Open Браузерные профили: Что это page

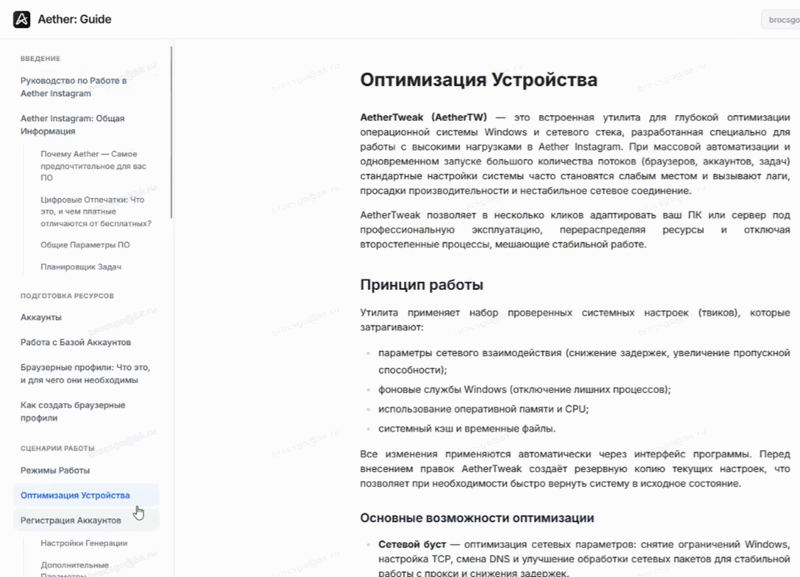[85, 373]
